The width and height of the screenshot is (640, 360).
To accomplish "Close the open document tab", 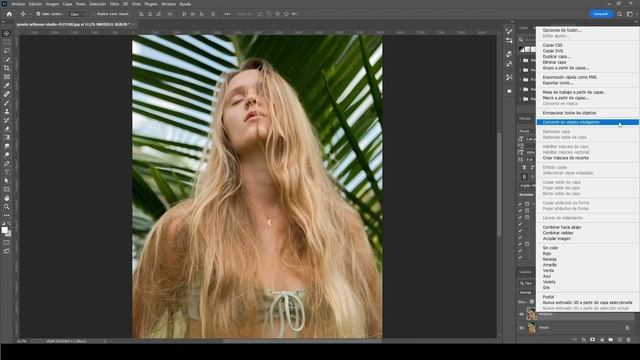I will point(134,24).
